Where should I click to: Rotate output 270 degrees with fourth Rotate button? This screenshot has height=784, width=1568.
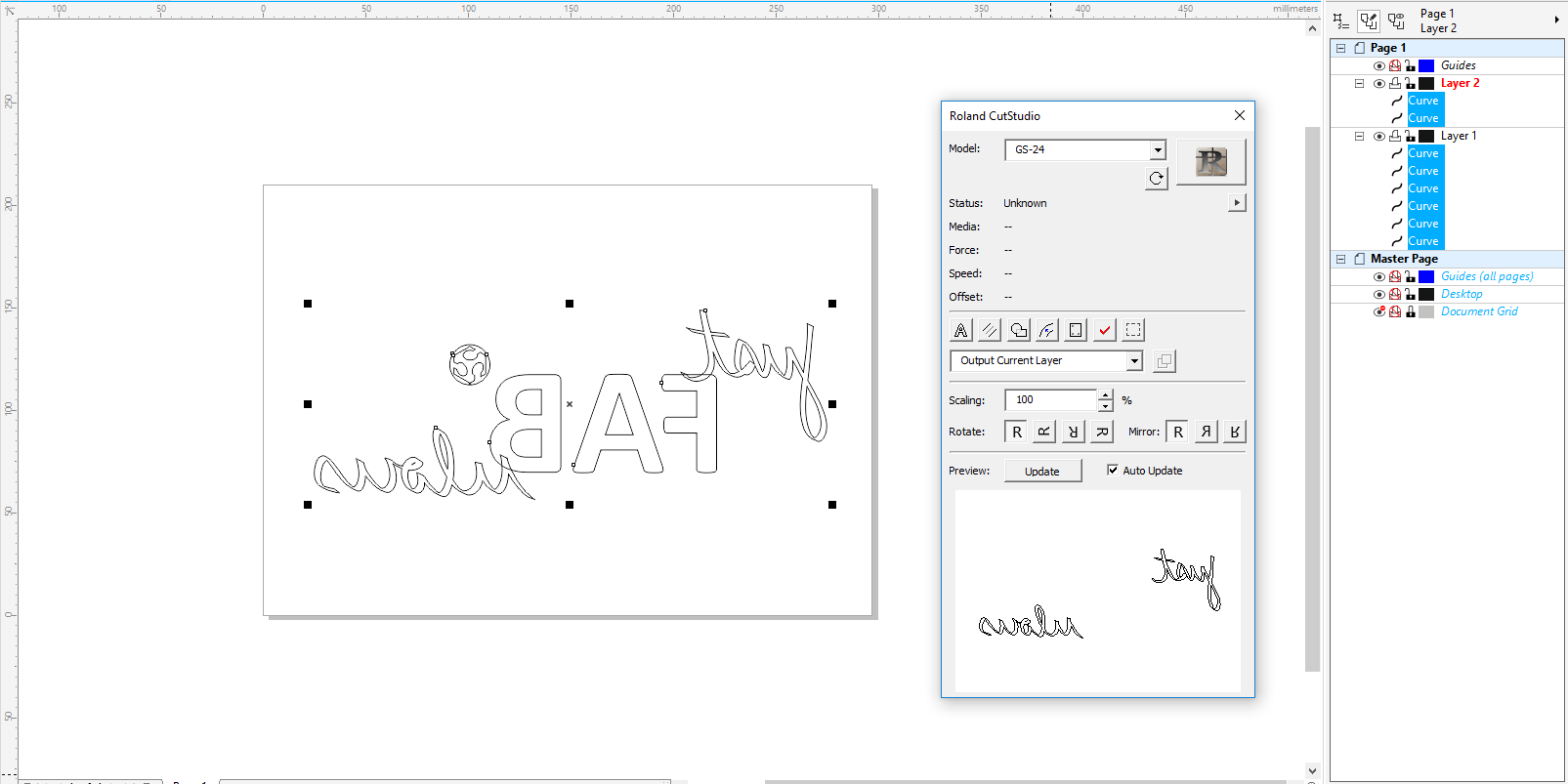click(1103, 432)
